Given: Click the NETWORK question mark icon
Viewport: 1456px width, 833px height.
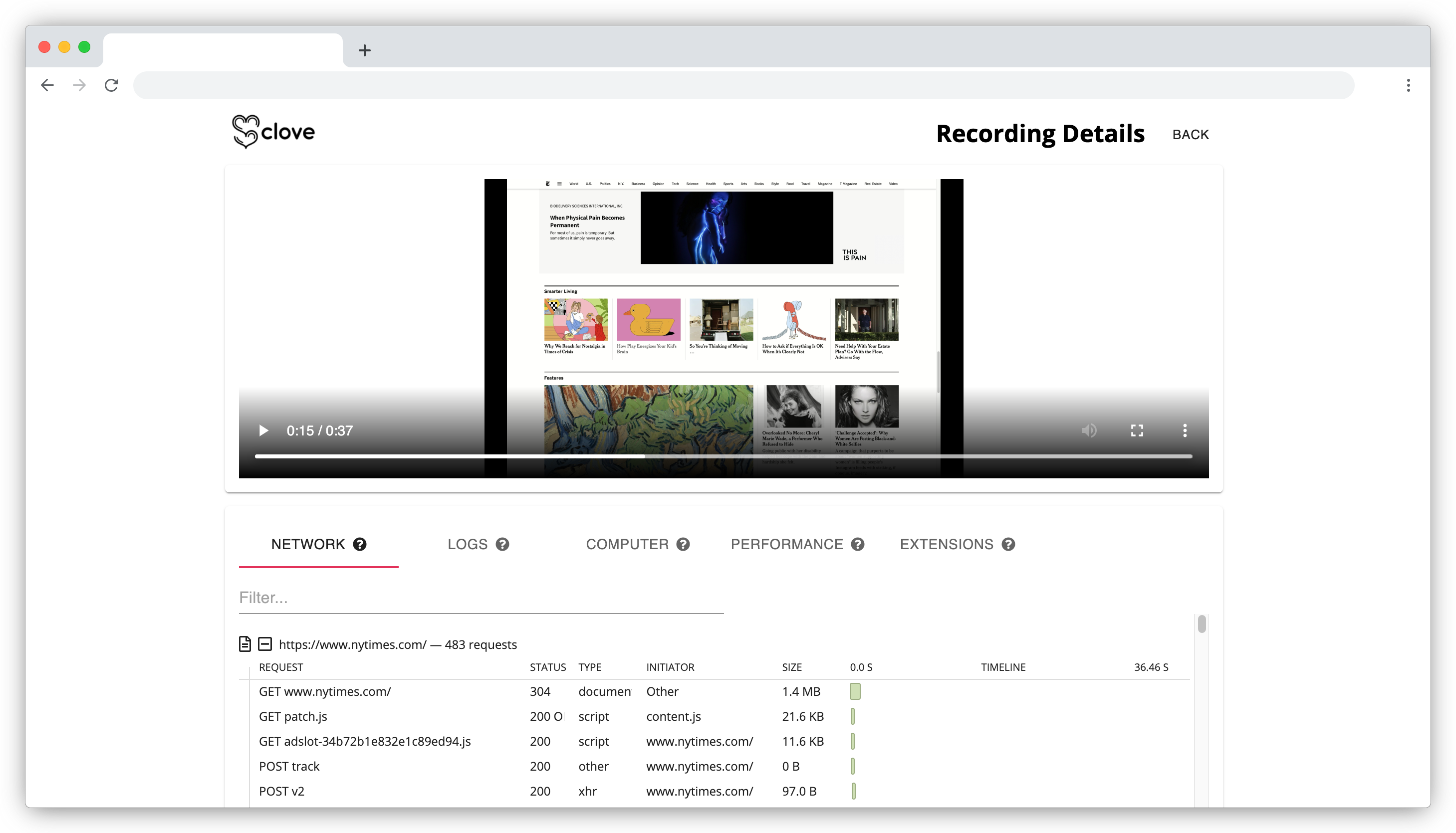Looking at the screenshot, I should [x=362, y=544].
